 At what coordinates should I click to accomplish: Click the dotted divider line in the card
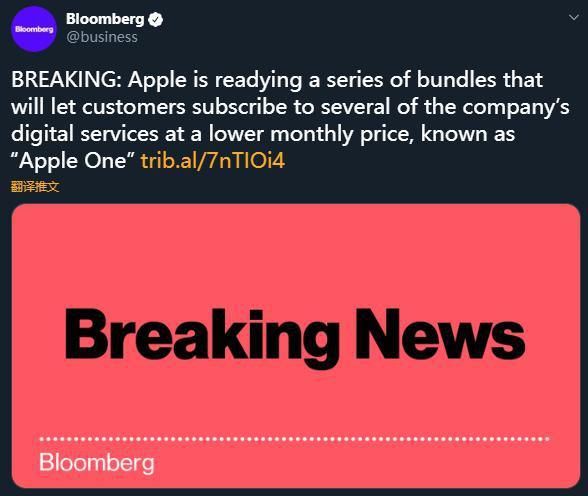[294, 439]
